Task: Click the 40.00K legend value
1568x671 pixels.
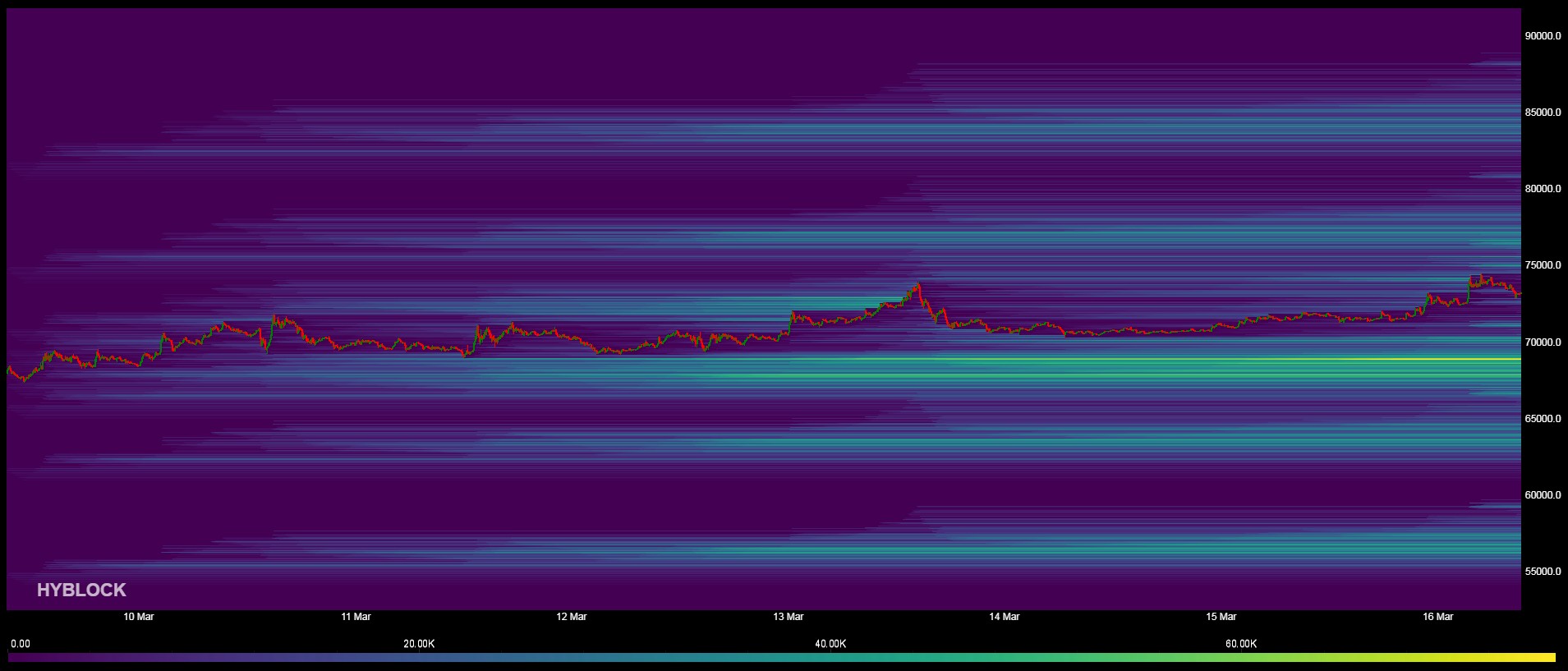Action: 830,644
